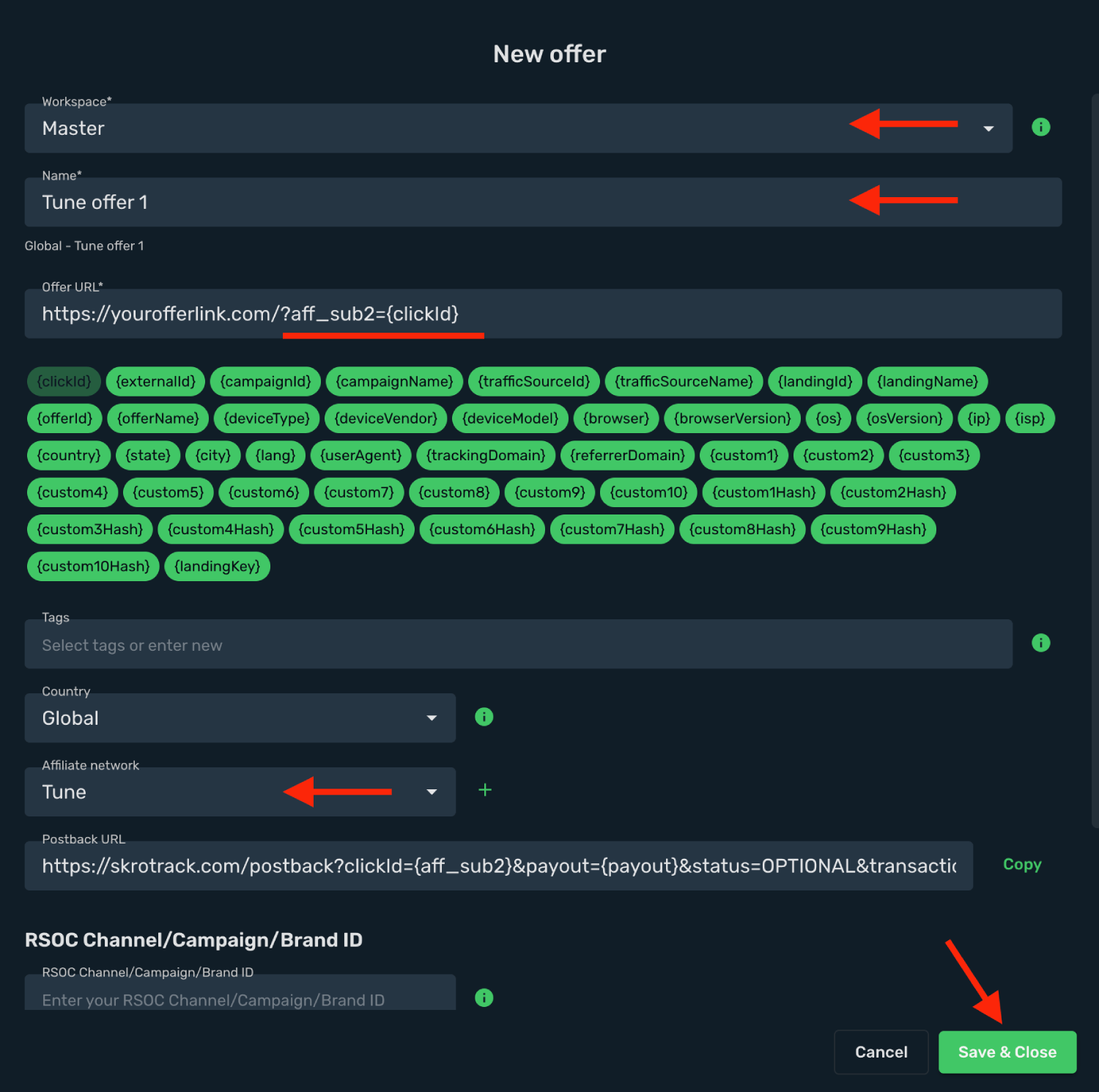
Task: Insert the {trackingDomain} token
Action: point(486,456)
